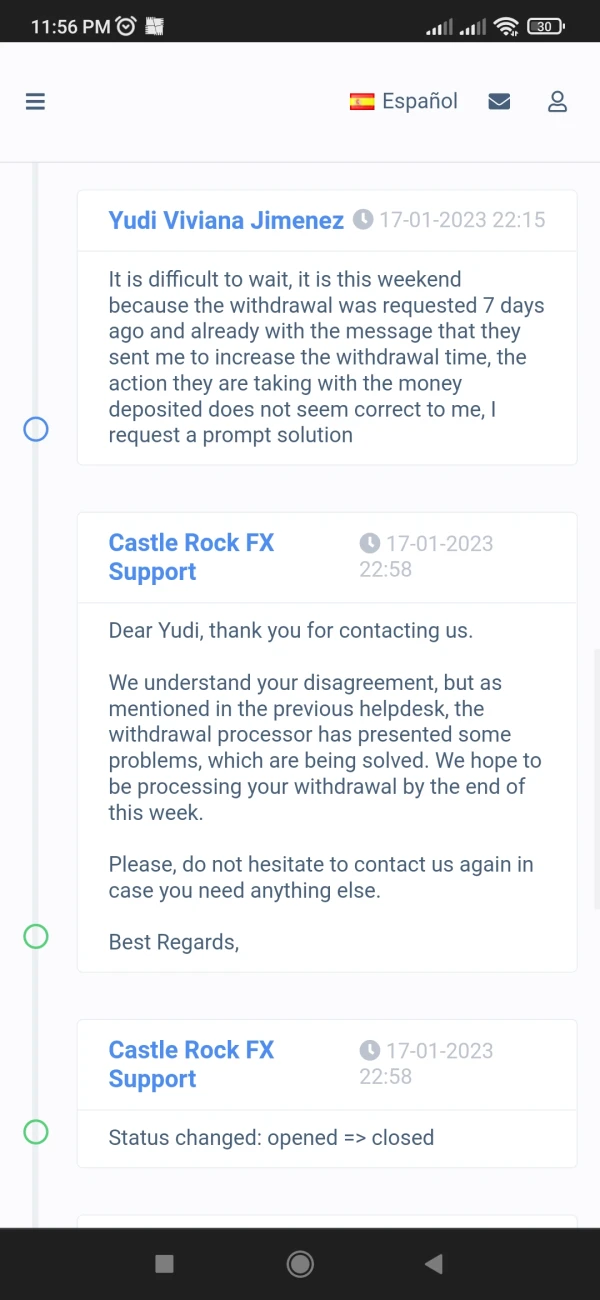Select the blue timeline marker for Yudi's message
The height and width of the screenshot is (1300, 600).
[36, 430]
